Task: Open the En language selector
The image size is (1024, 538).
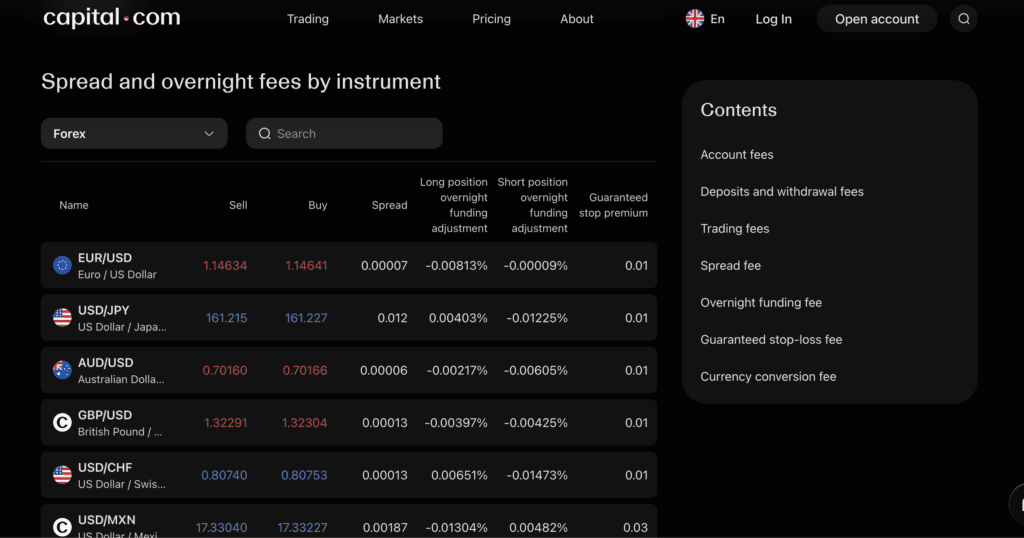Action: (x=705, y=19)
